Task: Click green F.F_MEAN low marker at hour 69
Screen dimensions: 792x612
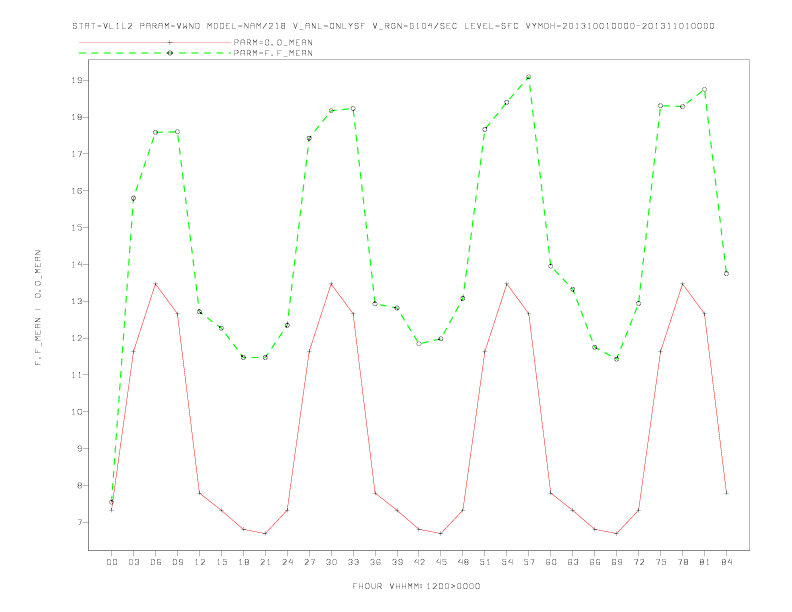Action: tap(616, 359)
